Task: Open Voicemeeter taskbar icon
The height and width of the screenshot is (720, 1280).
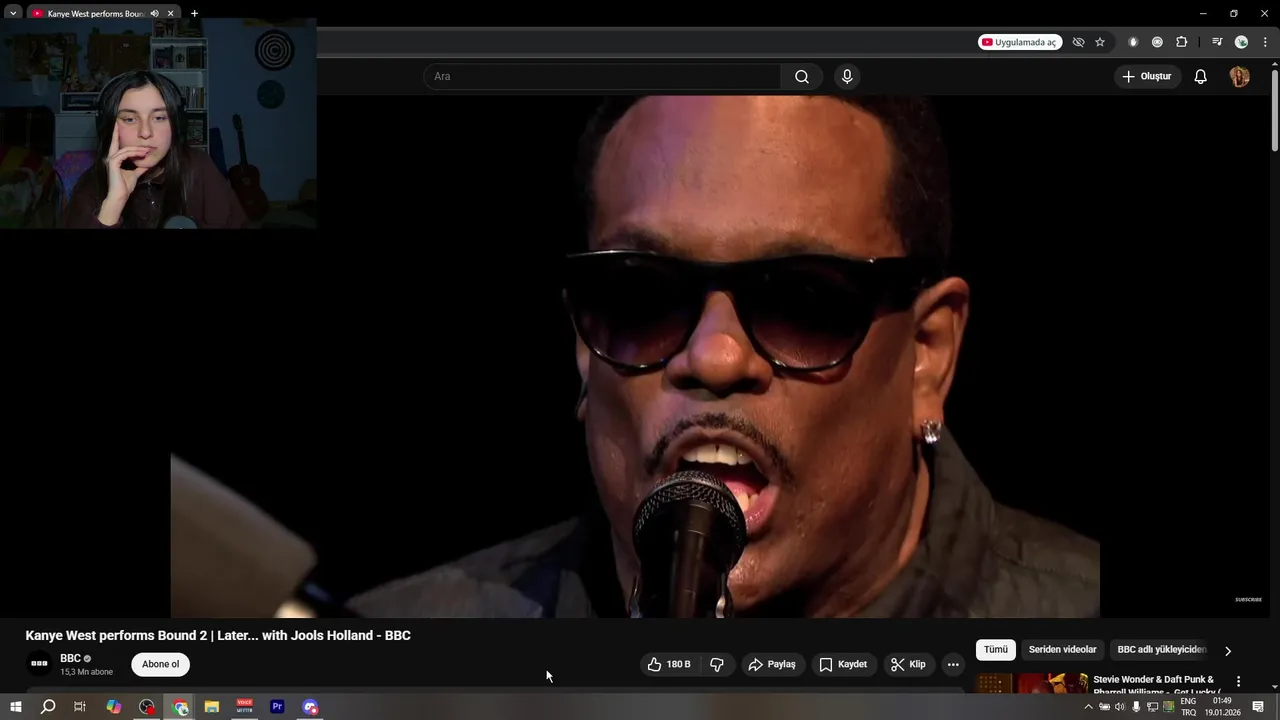Action: pyautogui.click(x=245, y=707)
